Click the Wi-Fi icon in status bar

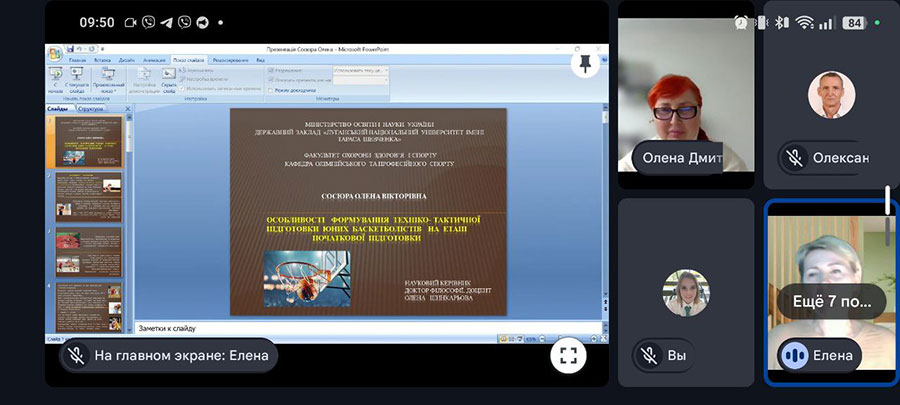805,22
